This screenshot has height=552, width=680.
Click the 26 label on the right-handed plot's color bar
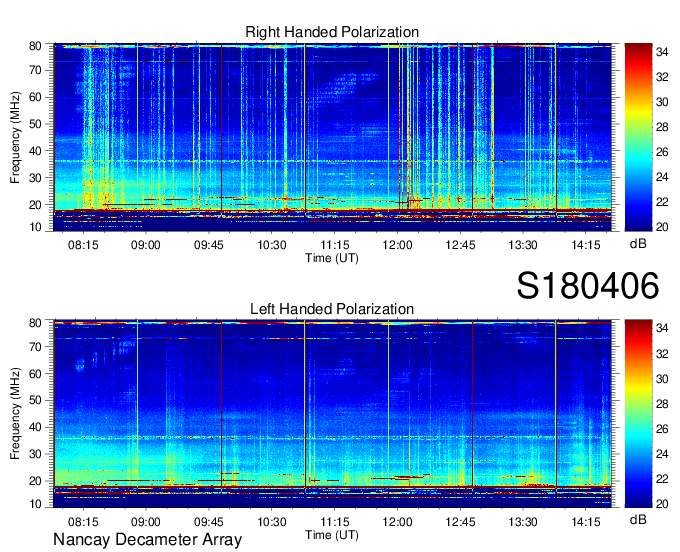pyautogui.click(x=662, y=152)
